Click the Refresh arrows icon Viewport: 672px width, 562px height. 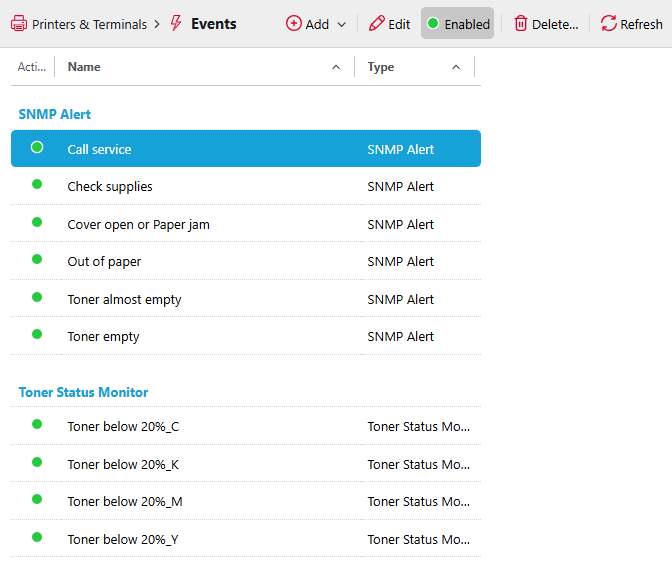pos(609,23)
